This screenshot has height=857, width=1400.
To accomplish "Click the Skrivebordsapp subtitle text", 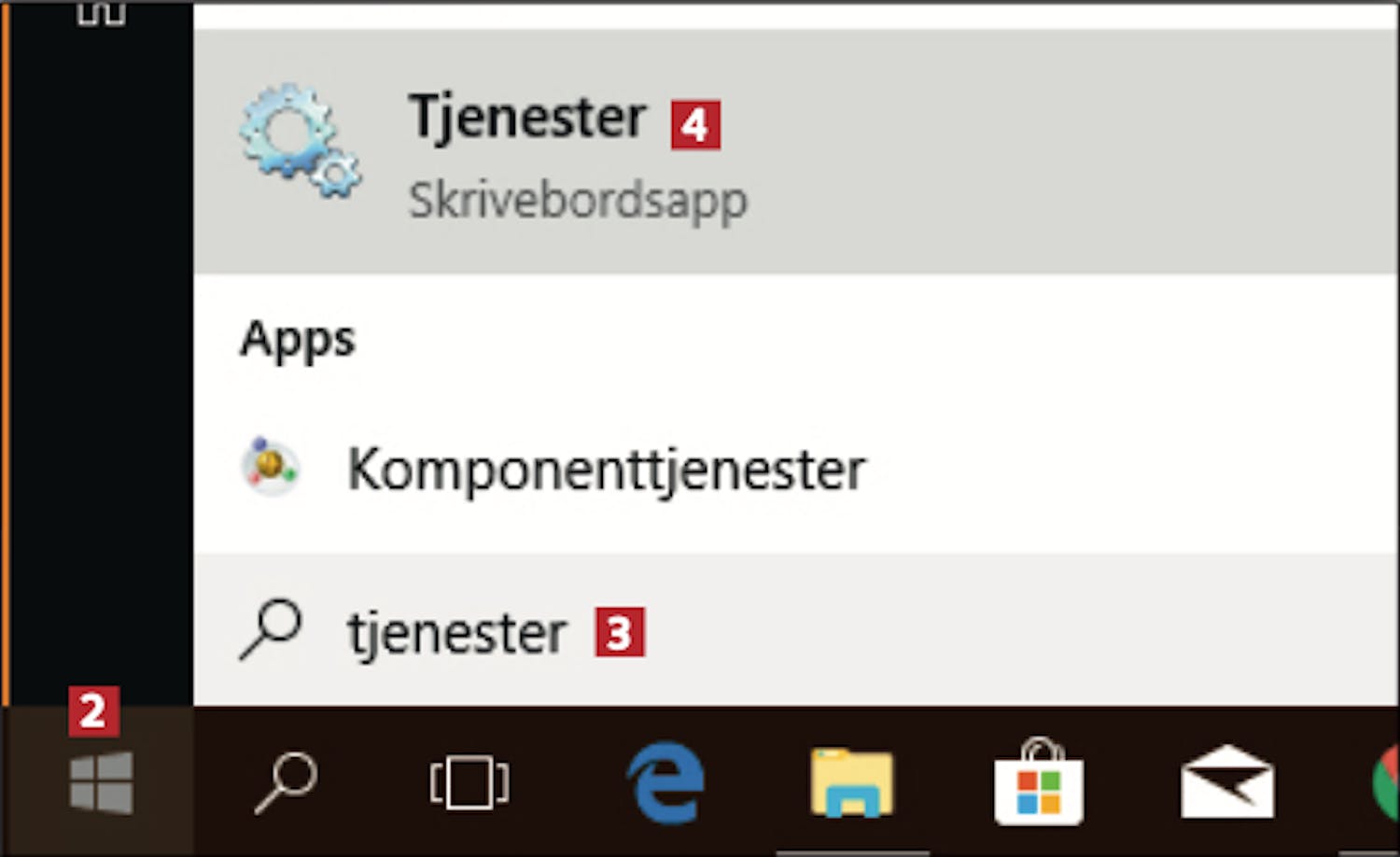I will (578, 201).
